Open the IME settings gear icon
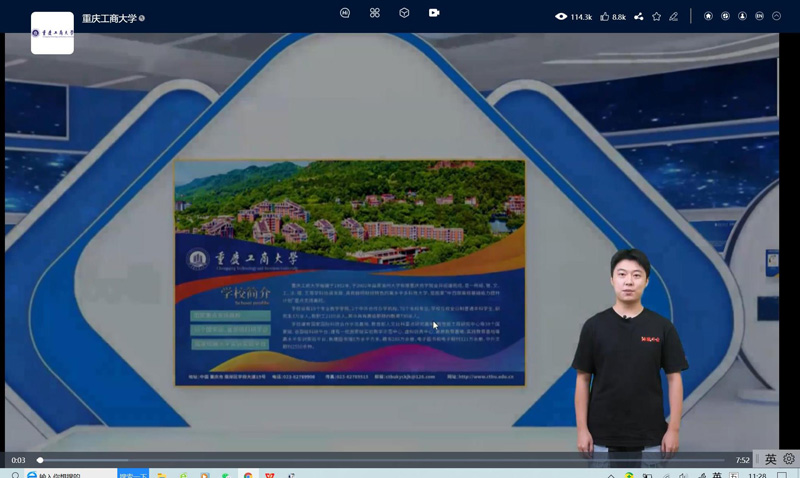 tap(789, 459)
